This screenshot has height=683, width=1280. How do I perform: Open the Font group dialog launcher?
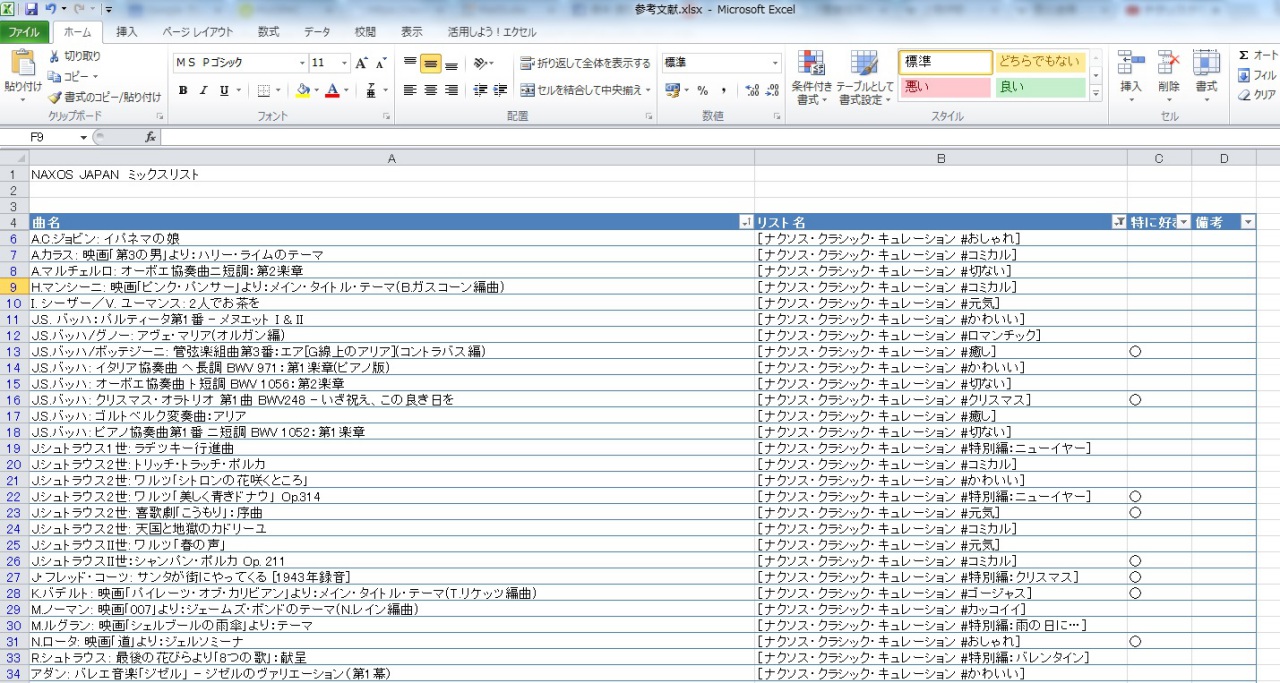[x=387, y=117]
